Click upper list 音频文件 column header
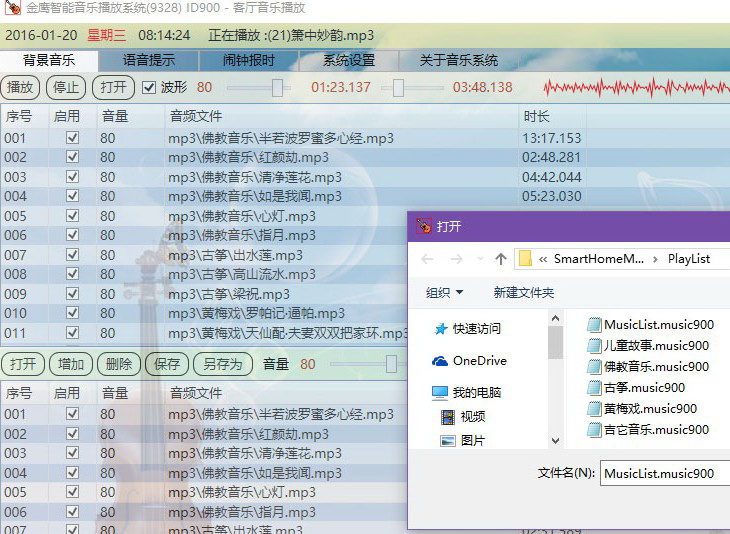 pos(341,116)
